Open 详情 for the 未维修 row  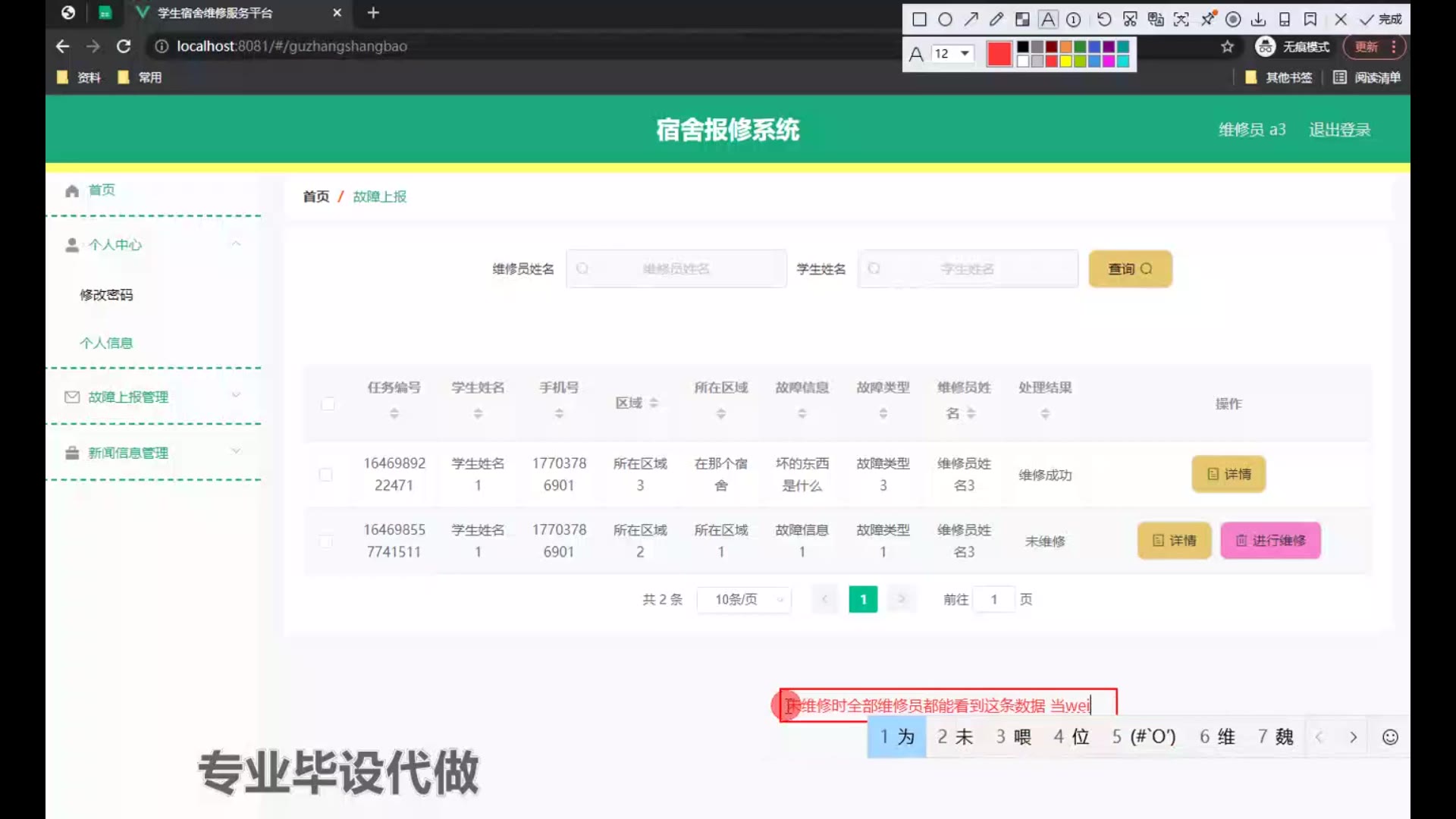click(x=1174, y=541)
